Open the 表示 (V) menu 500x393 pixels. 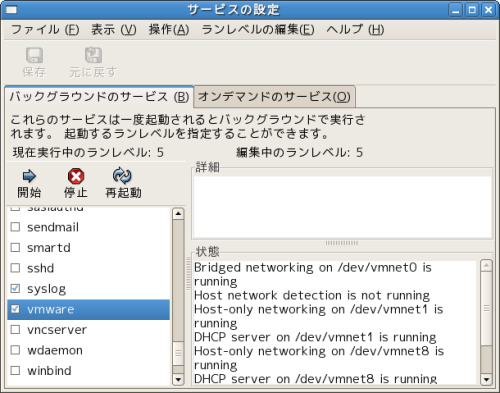click(x=114, y=30)
